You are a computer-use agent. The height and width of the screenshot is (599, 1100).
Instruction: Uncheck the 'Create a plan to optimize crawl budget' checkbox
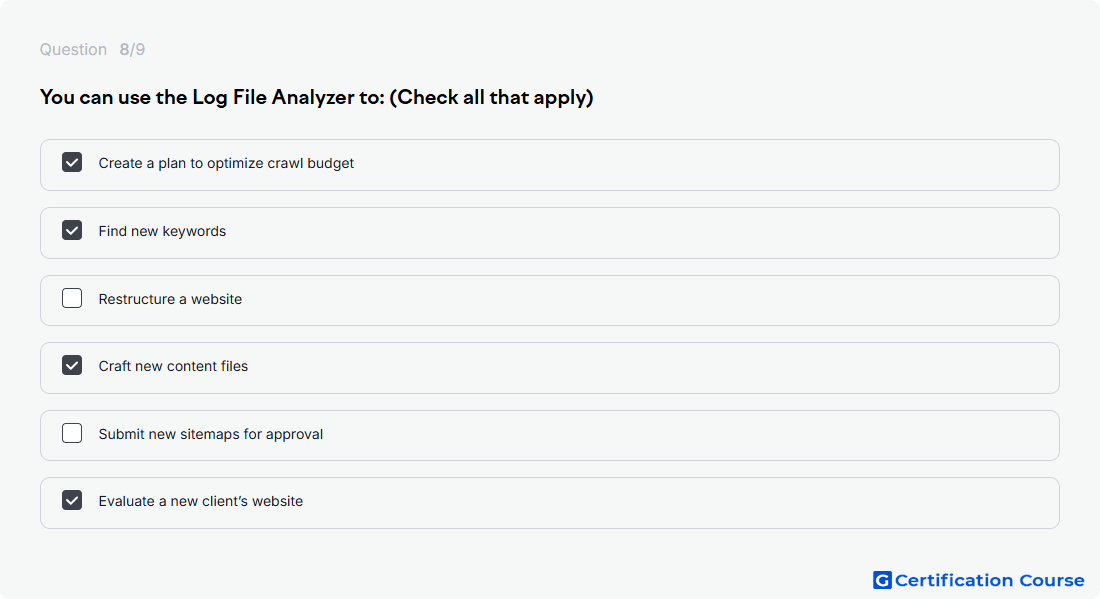pos(72,163)
